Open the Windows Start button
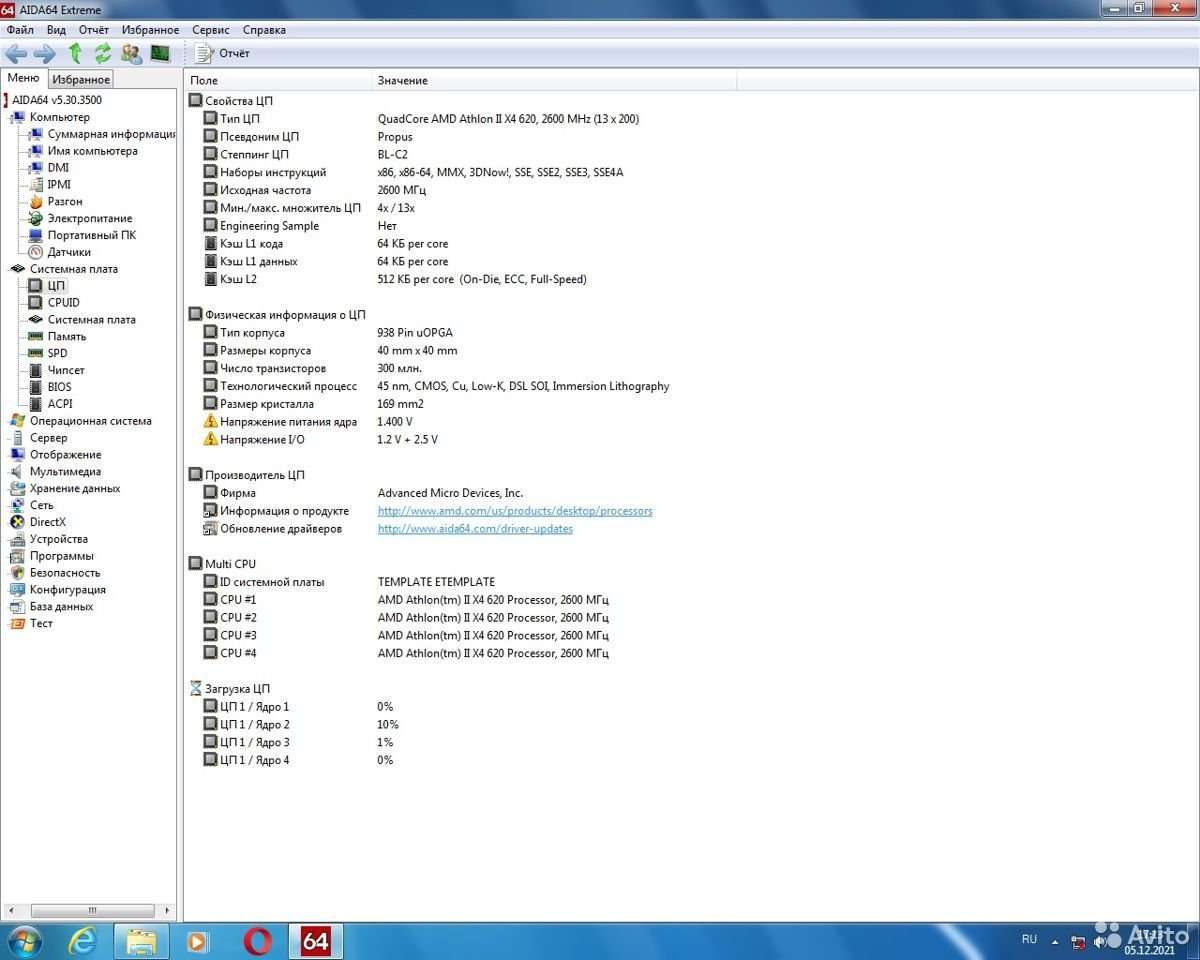The width and height of the screenshot is (1200, 960). point(24,941)
